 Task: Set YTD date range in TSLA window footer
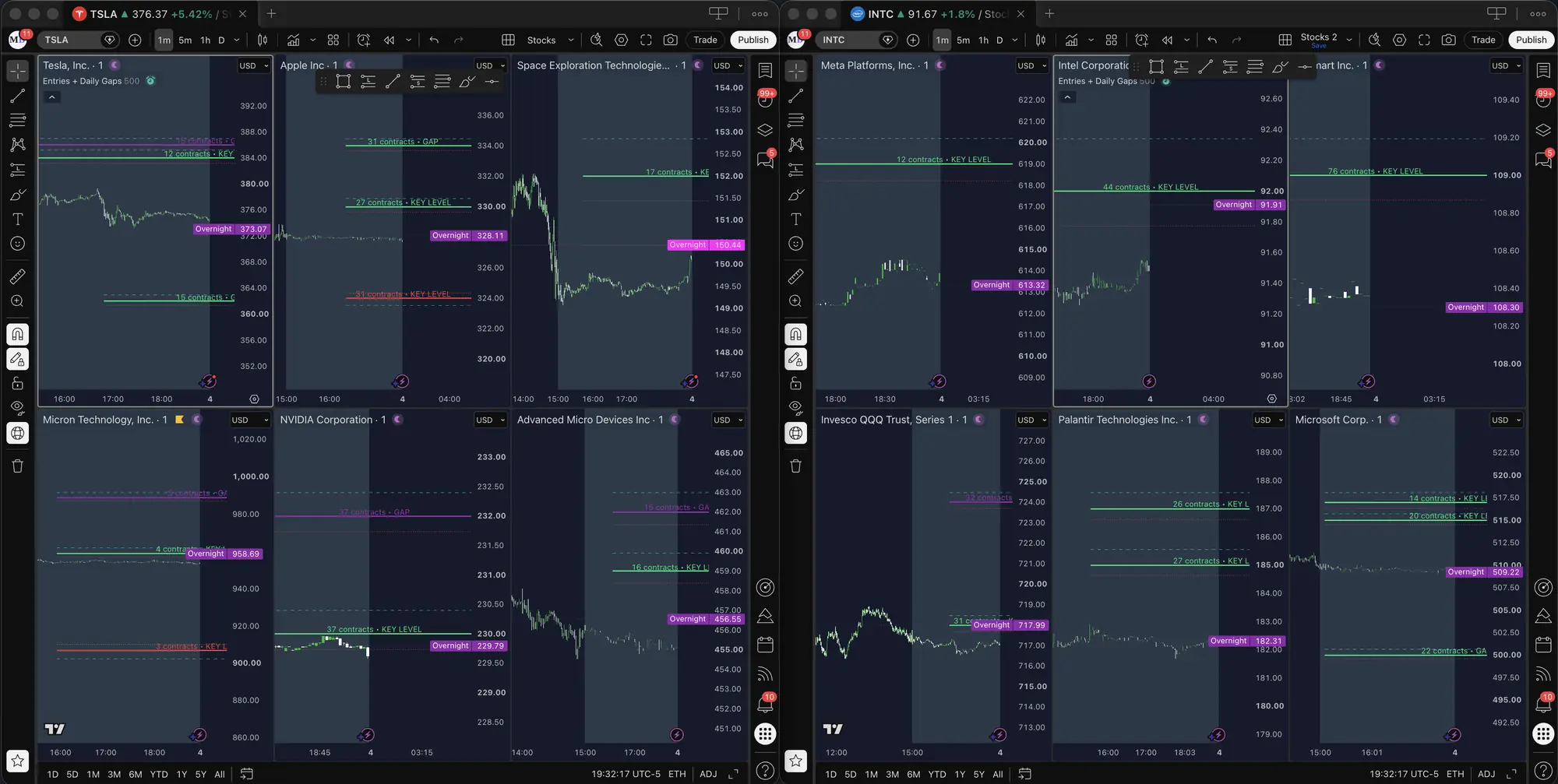coord(159,774)
